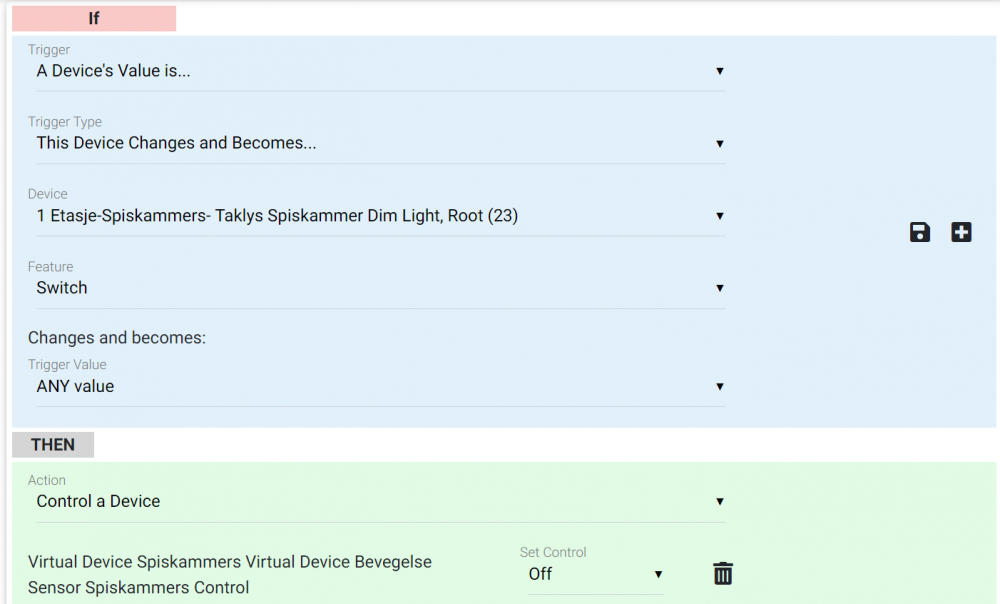The width and height of the screenshot is (1000, 604).
Task: Click the 'Trigger Value' field label
Action: tap(67, 365)
